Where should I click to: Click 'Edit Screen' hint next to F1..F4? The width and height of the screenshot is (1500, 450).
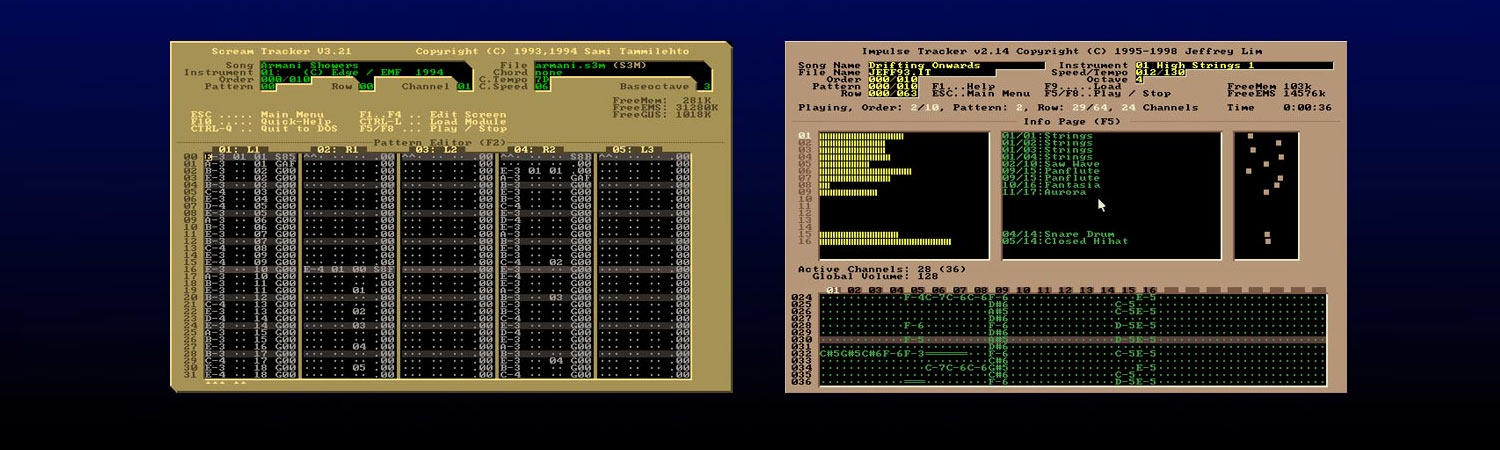(x=468, y=115)
